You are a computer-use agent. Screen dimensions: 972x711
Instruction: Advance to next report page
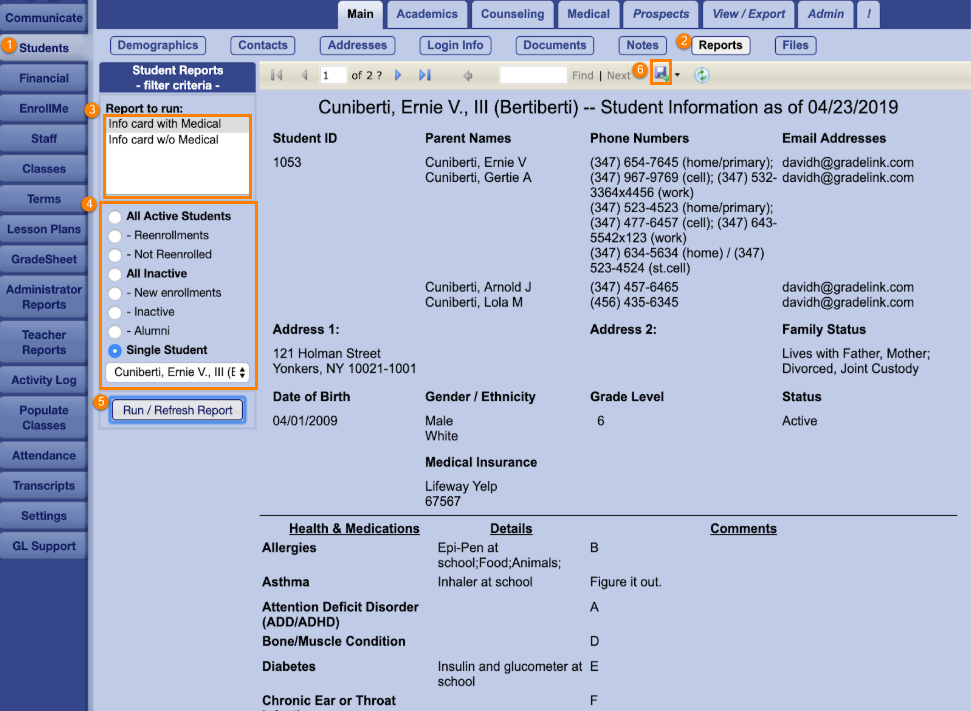pos(398,75)
